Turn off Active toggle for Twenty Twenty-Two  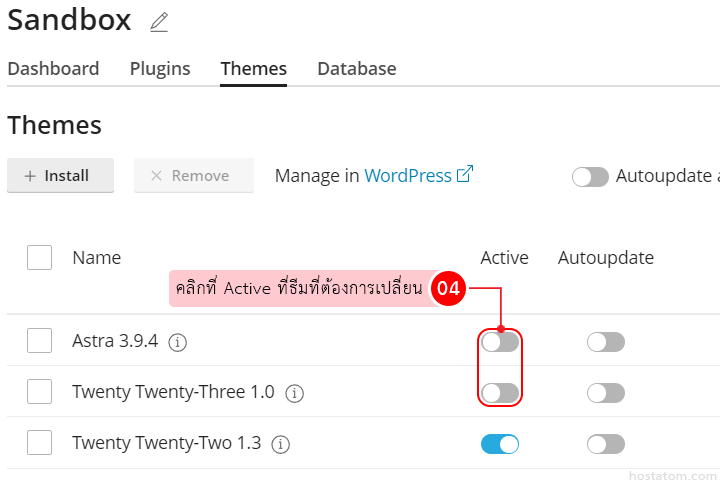(x=500, y=444)
